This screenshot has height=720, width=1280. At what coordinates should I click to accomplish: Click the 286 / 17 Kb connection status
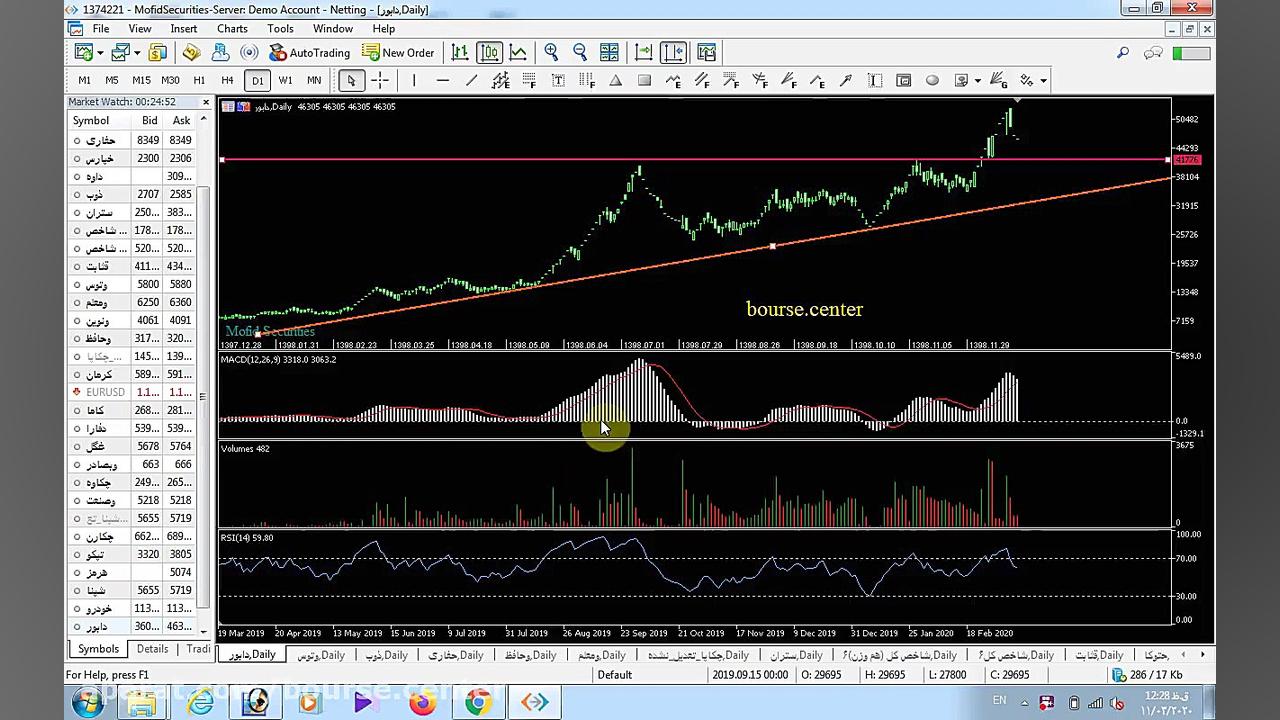[1148, 675]
